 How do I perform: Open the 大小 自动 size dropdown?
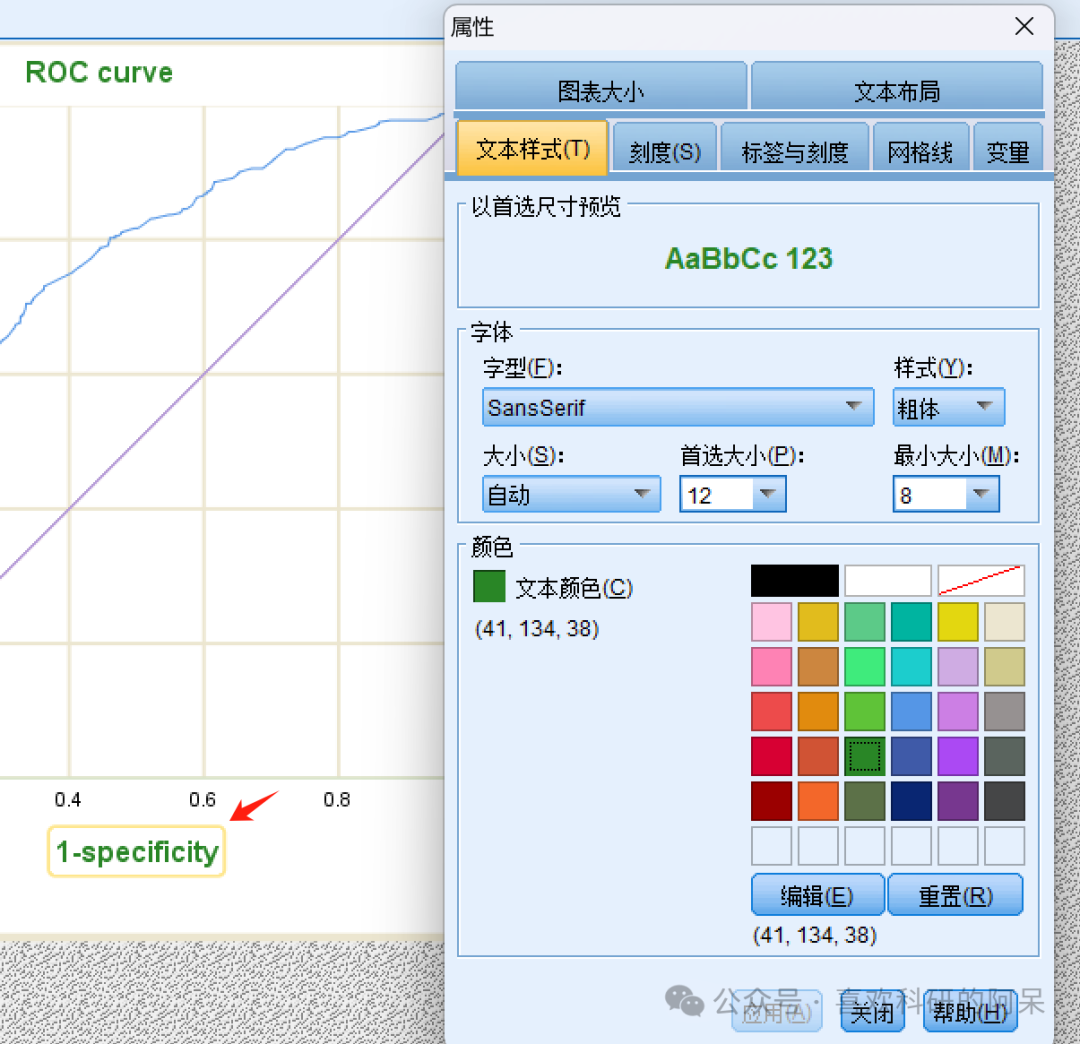click(571, 494)
